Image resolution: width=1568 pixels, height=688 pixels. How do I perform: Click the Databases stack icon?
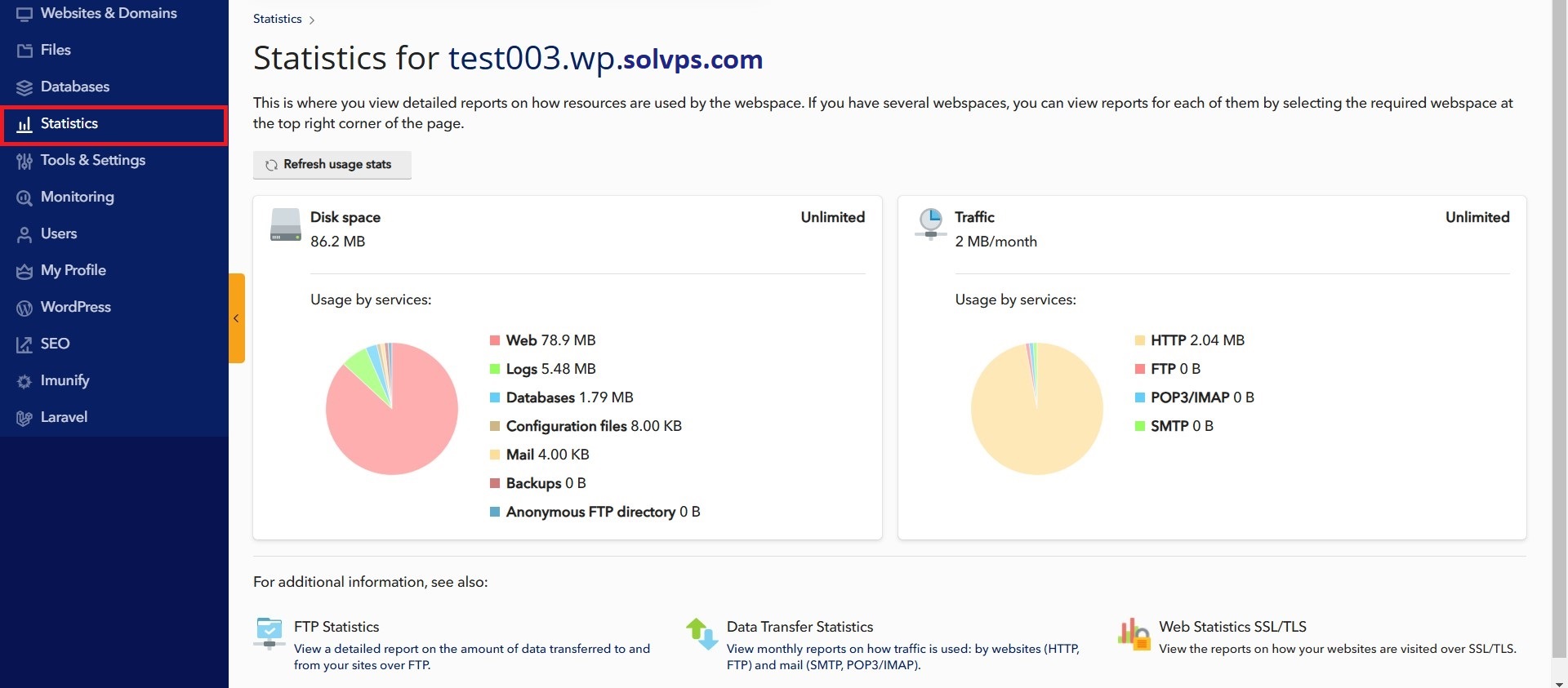tap(24, 87)
